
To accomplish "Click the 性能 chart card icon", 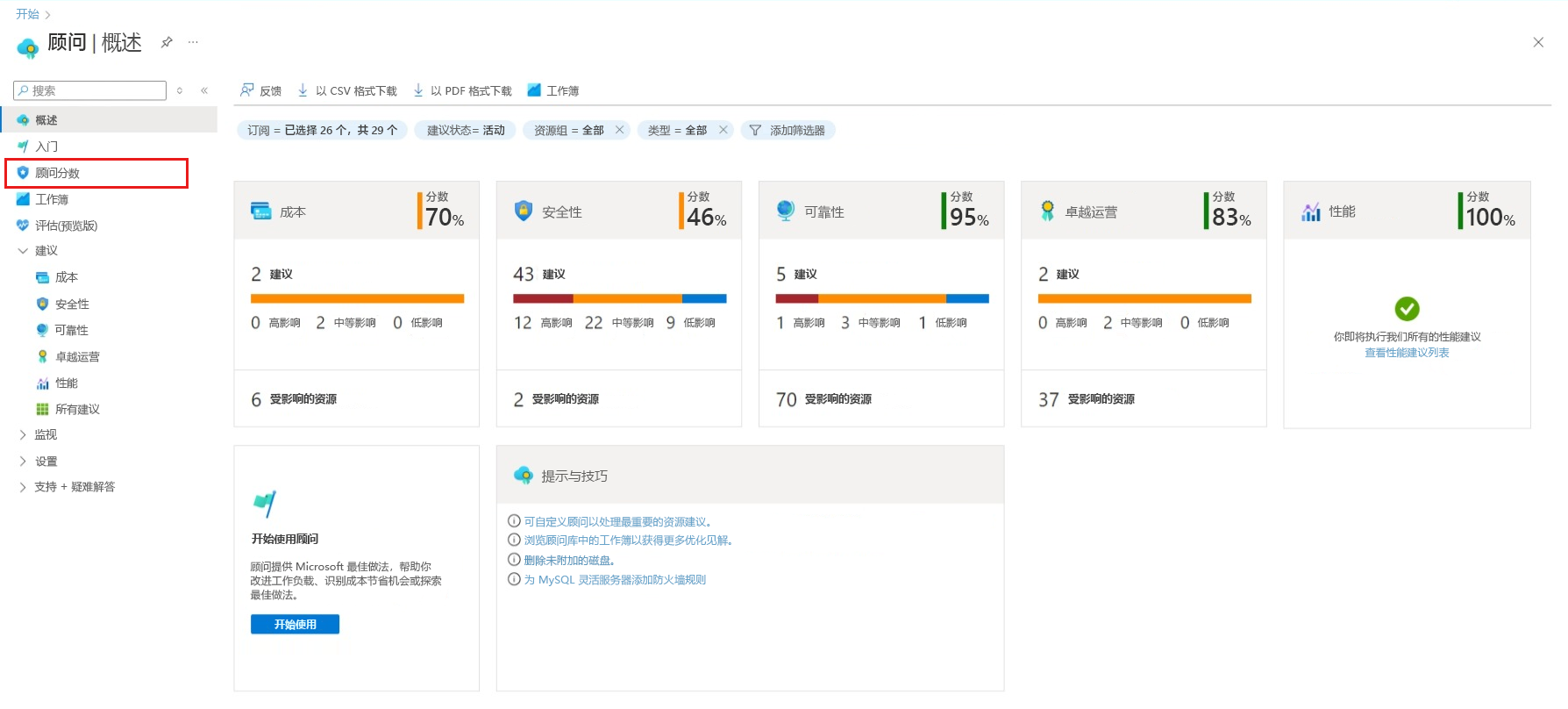I will (1311, 211).
